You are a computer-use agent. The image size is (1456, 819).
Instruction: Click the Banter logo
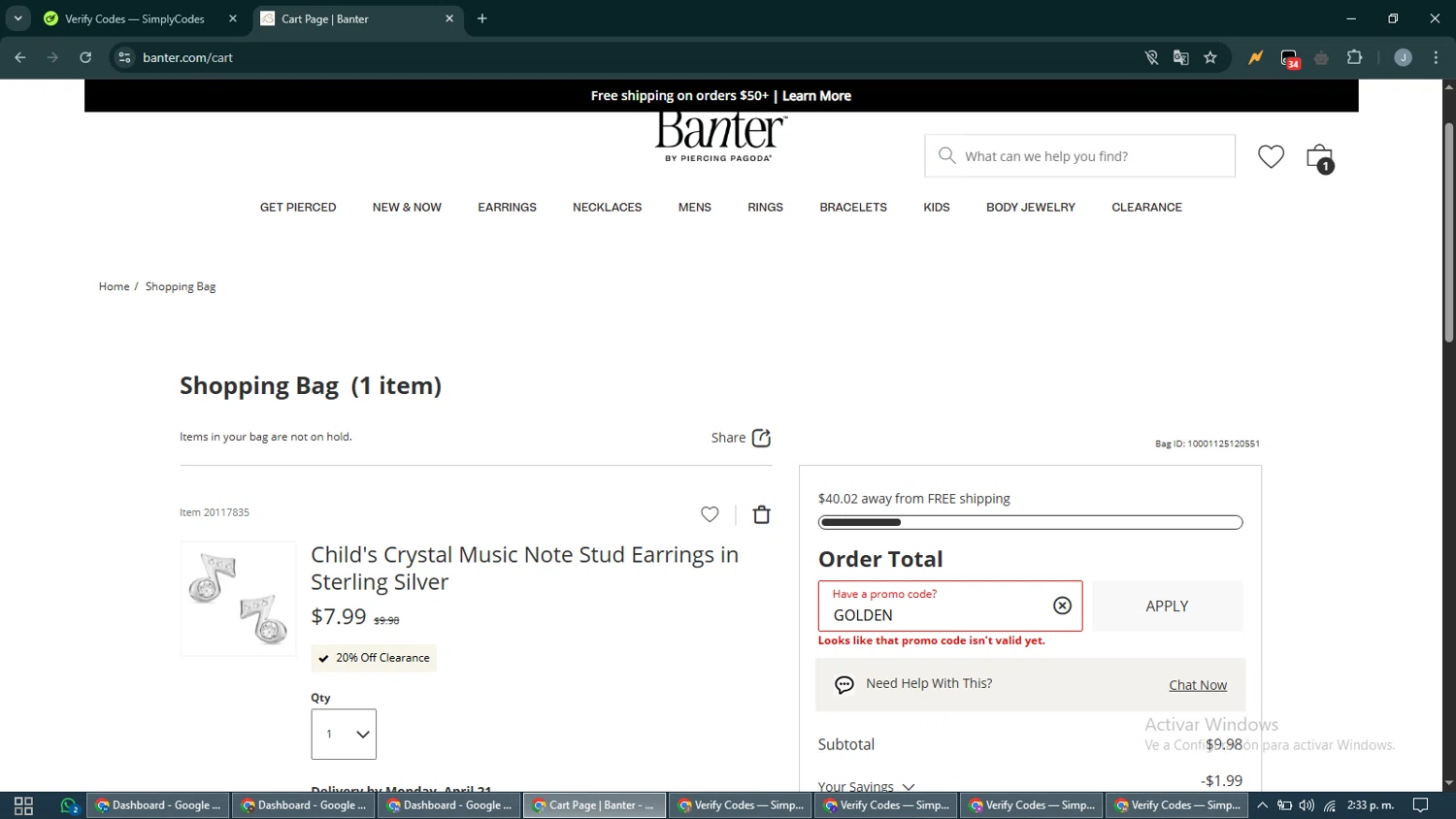720,137
